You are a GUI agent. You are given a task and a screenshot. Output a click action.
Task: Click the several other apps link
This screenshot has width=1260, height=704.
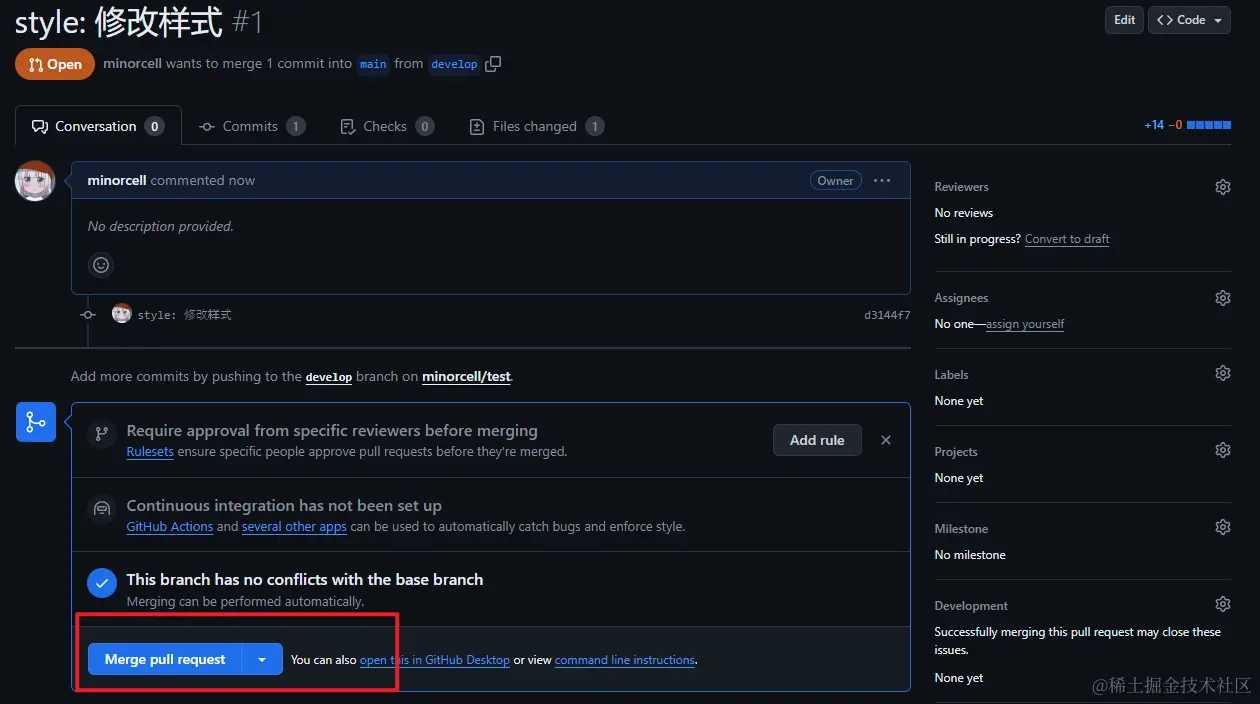click(x=294, y=526)
